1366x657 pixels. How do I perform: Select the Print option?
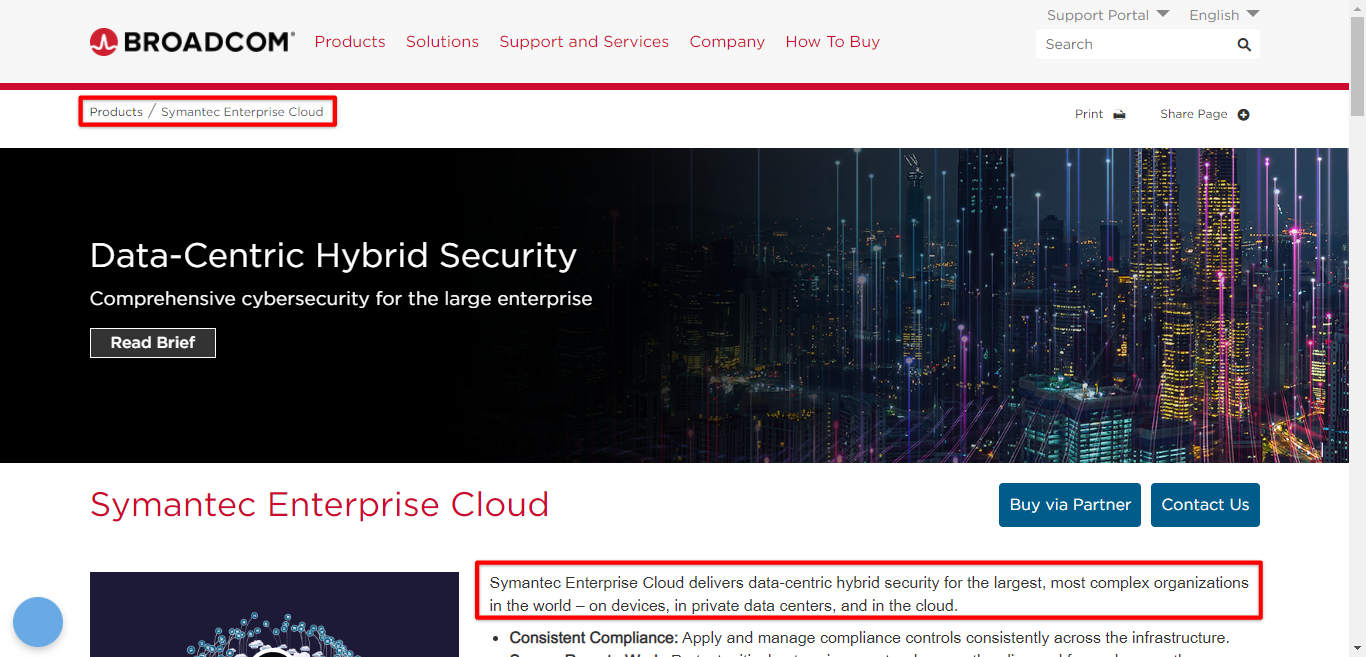(1088, 113)
